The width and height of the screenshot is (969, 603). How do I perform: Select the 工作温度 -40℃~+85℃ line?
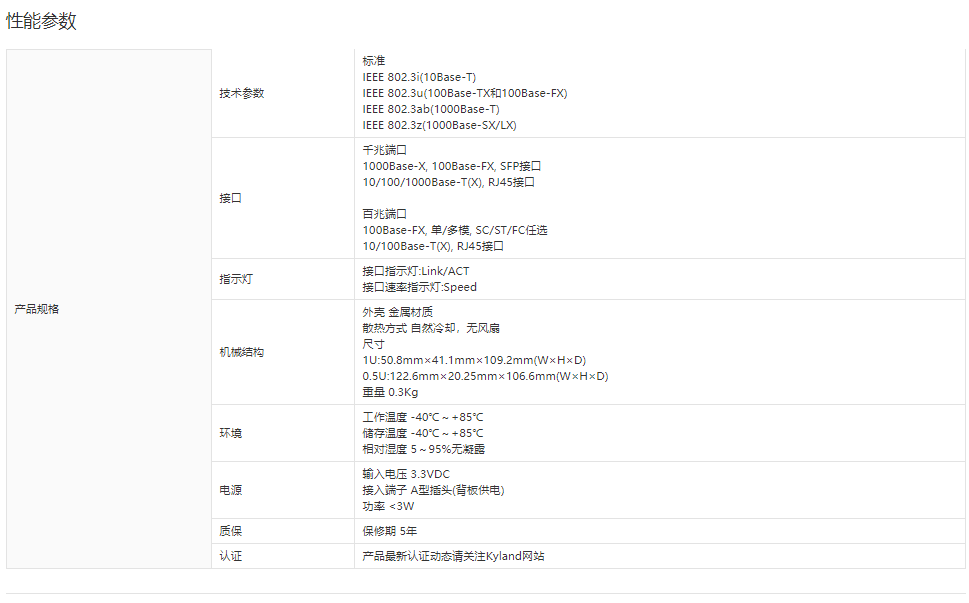pos(423,417)
